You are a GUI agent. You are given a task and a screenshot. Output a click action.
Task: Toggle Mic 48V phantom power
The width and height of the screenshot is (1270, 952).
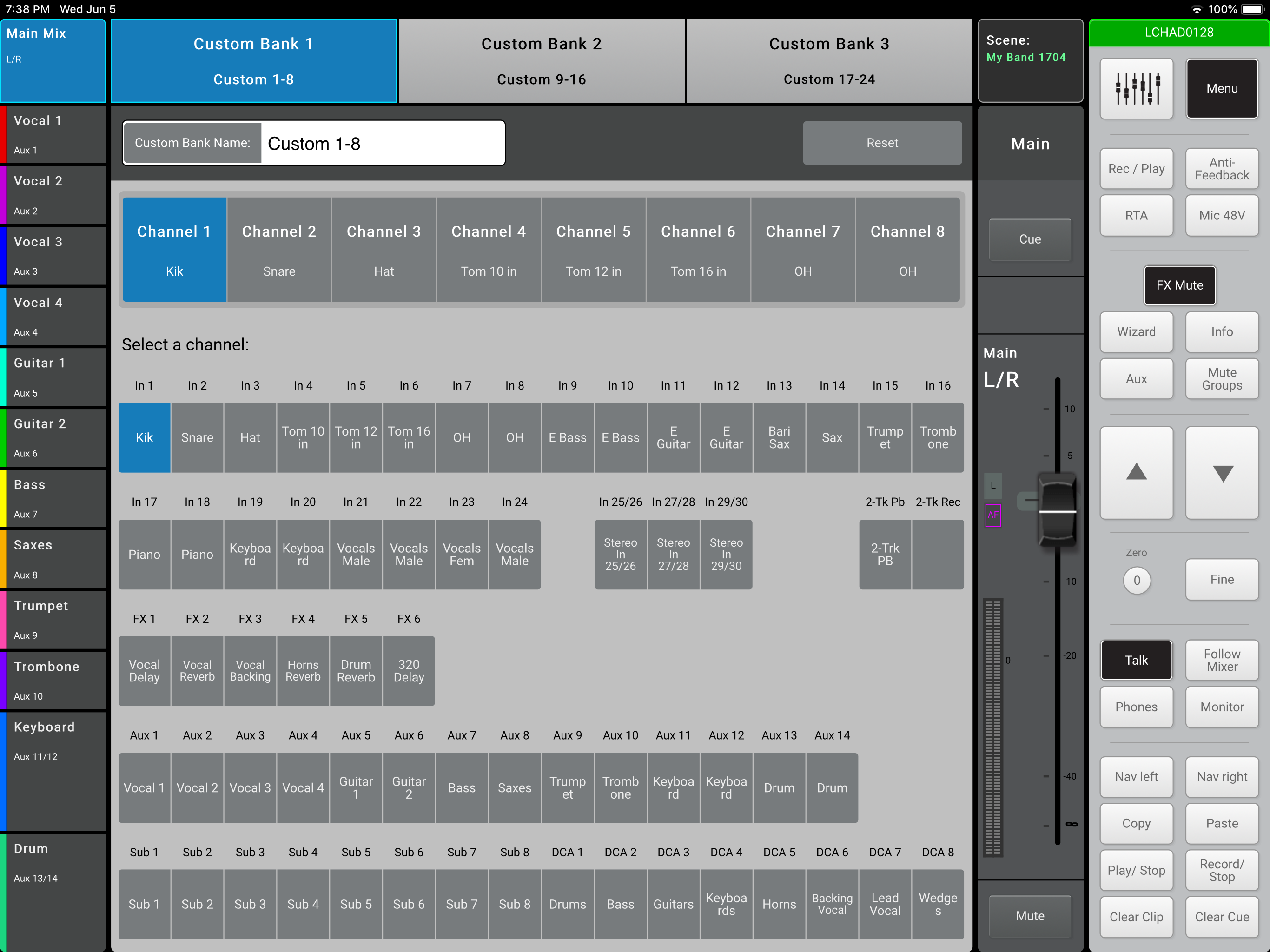pos(1222,215)
